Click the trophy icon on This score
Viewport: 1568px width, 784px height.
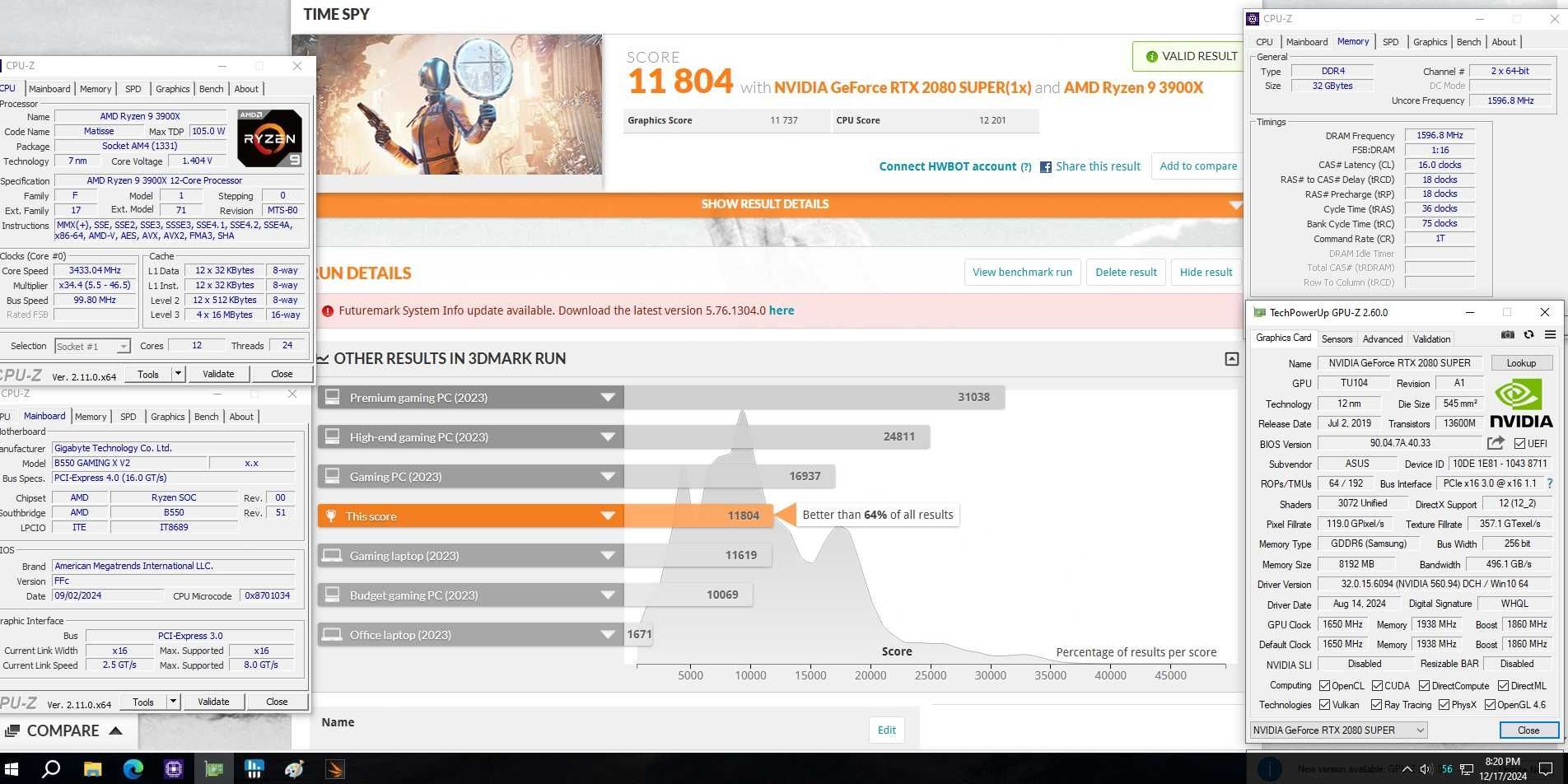tap(331, 516)
